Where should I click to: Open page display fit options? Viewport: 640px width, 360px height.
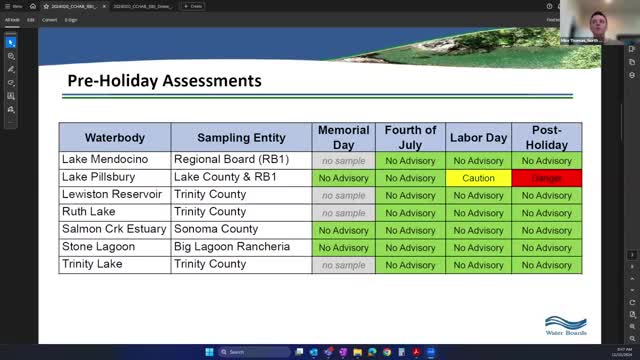click(x=632, y=314)
